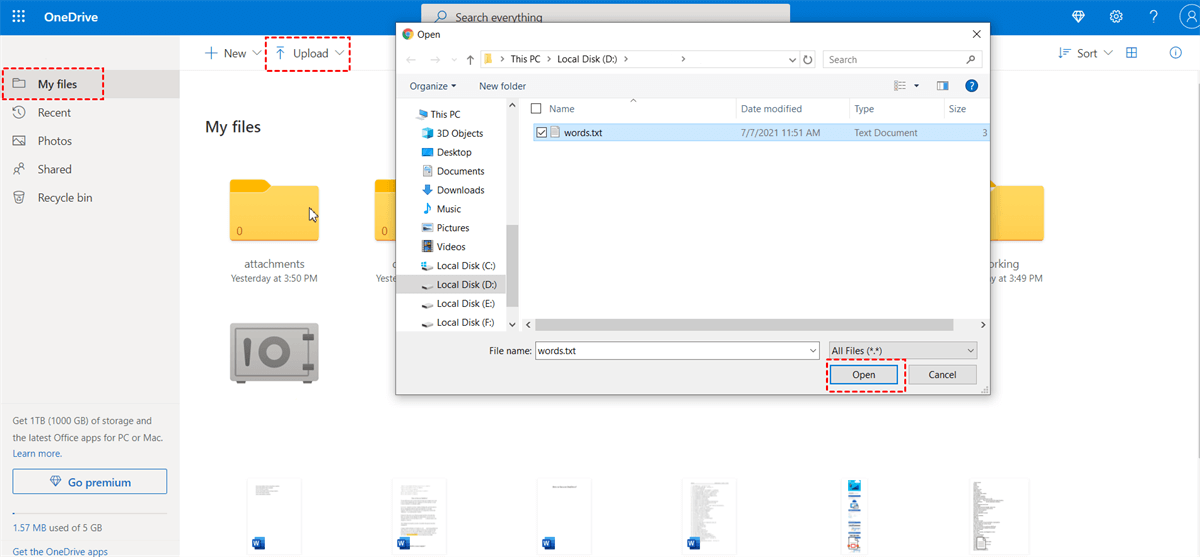Select Photos in left navigation

click(x=54, y=141)
